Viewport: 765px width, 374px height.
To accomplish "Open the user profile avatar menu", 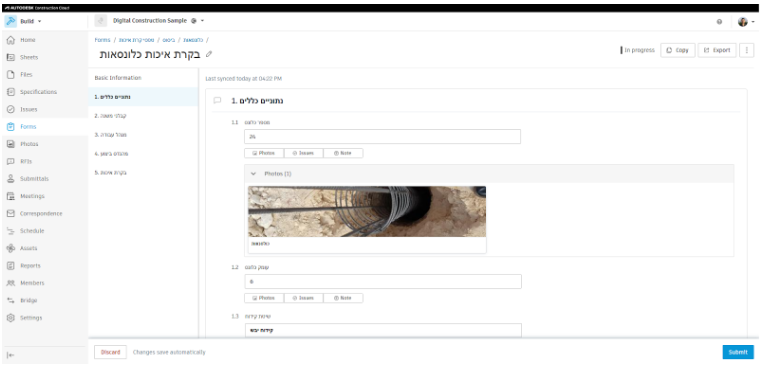I will [746, 22].
